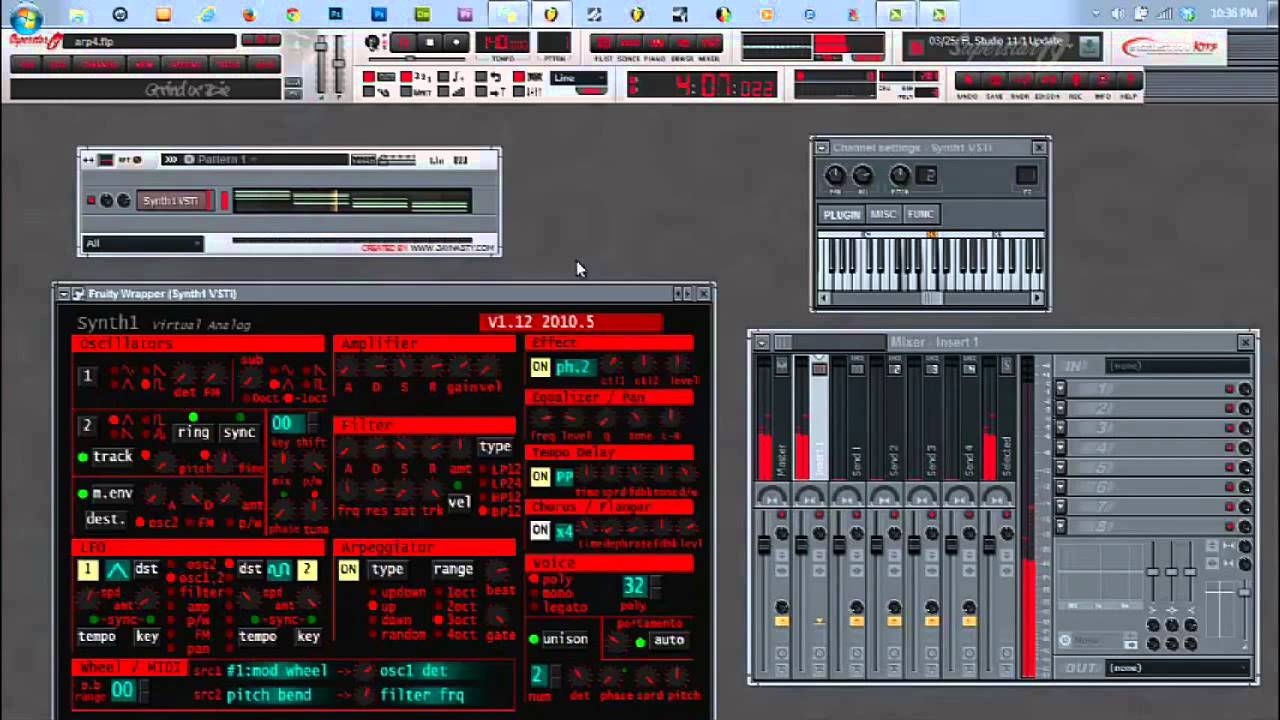This screenshot has height=720, width=1280.
Task: Open the 'All' channel filter dropdown
Action: pyautogui.click(x=143, y=243)
